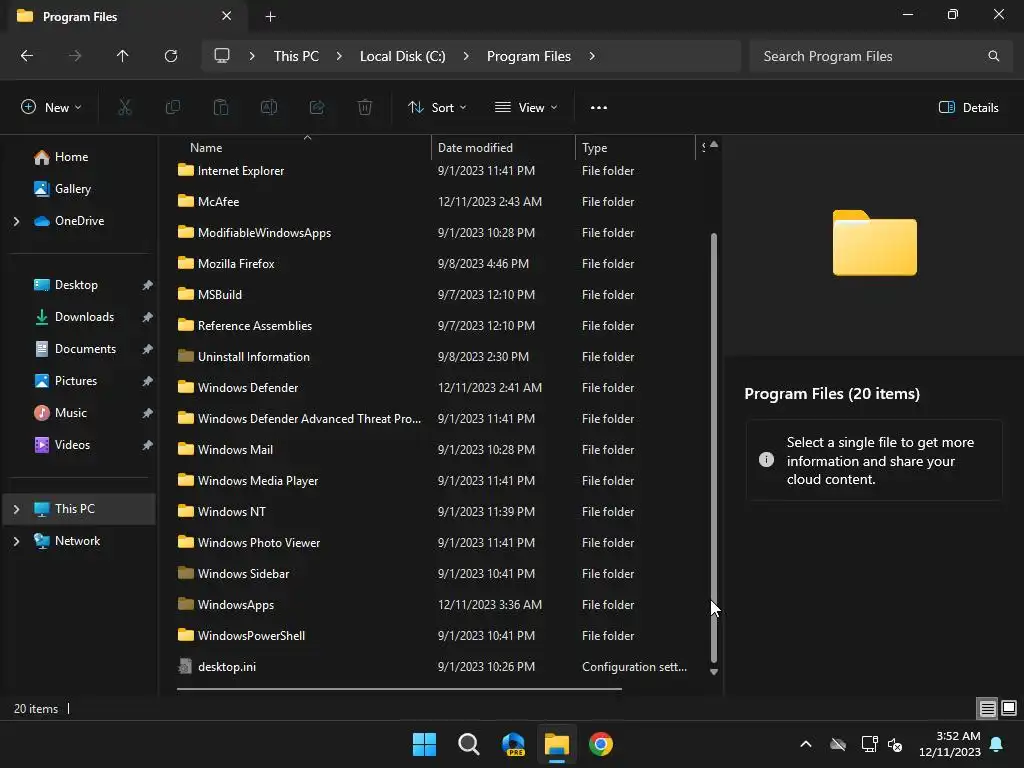Click the forward navigation arrow

pos(75,56)
